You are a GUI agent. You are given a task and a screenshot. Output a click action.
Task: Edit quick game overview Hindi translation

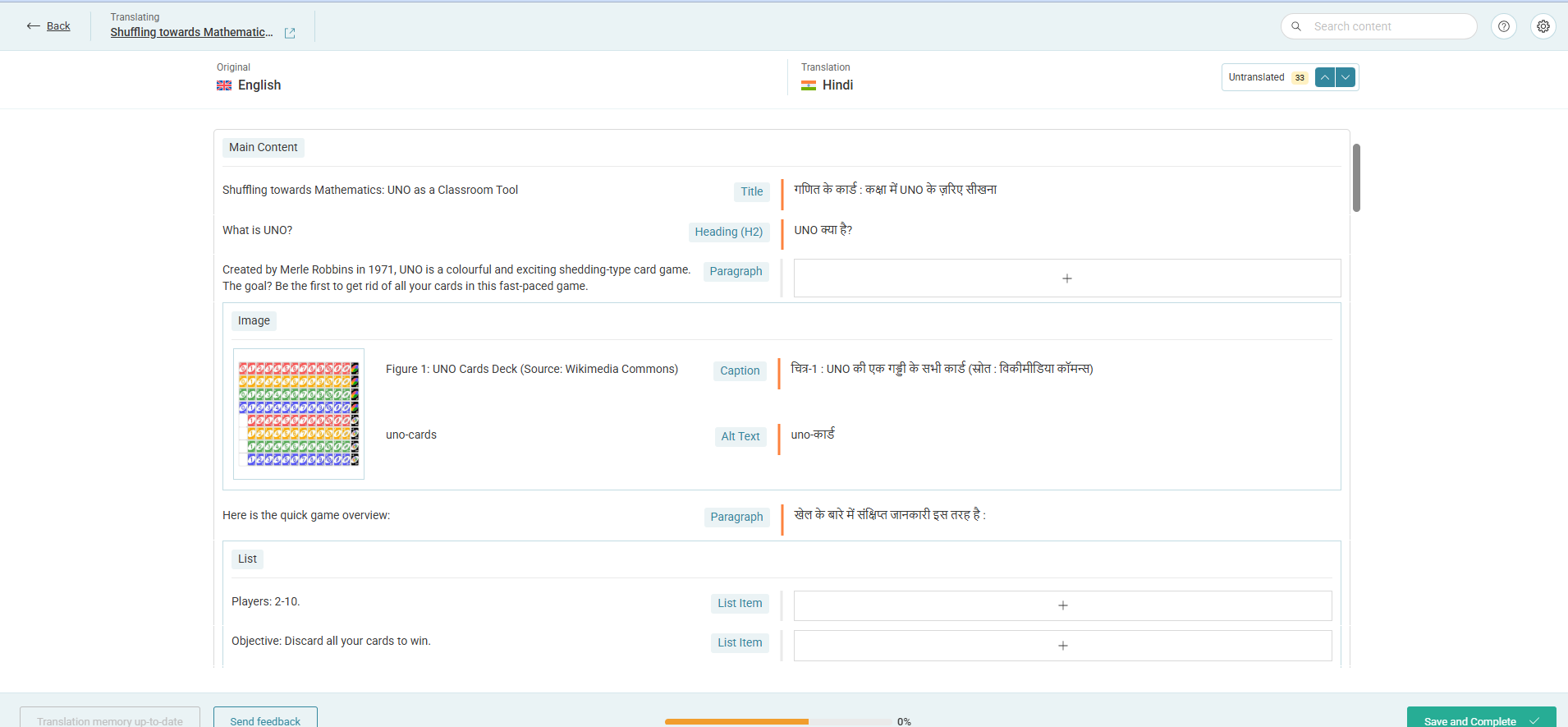click(890, 515)
